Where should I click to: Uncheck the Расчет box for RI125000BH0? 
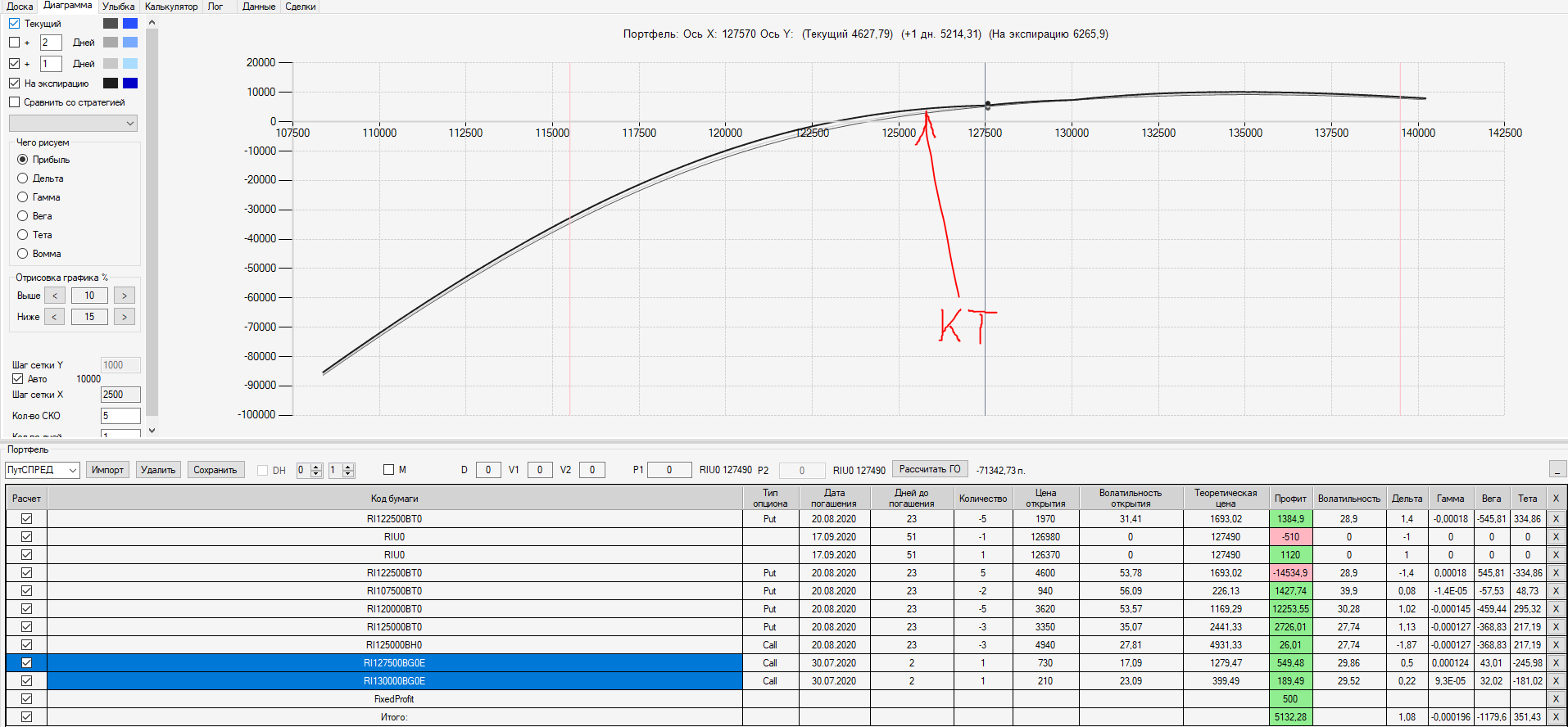[27, 645]
